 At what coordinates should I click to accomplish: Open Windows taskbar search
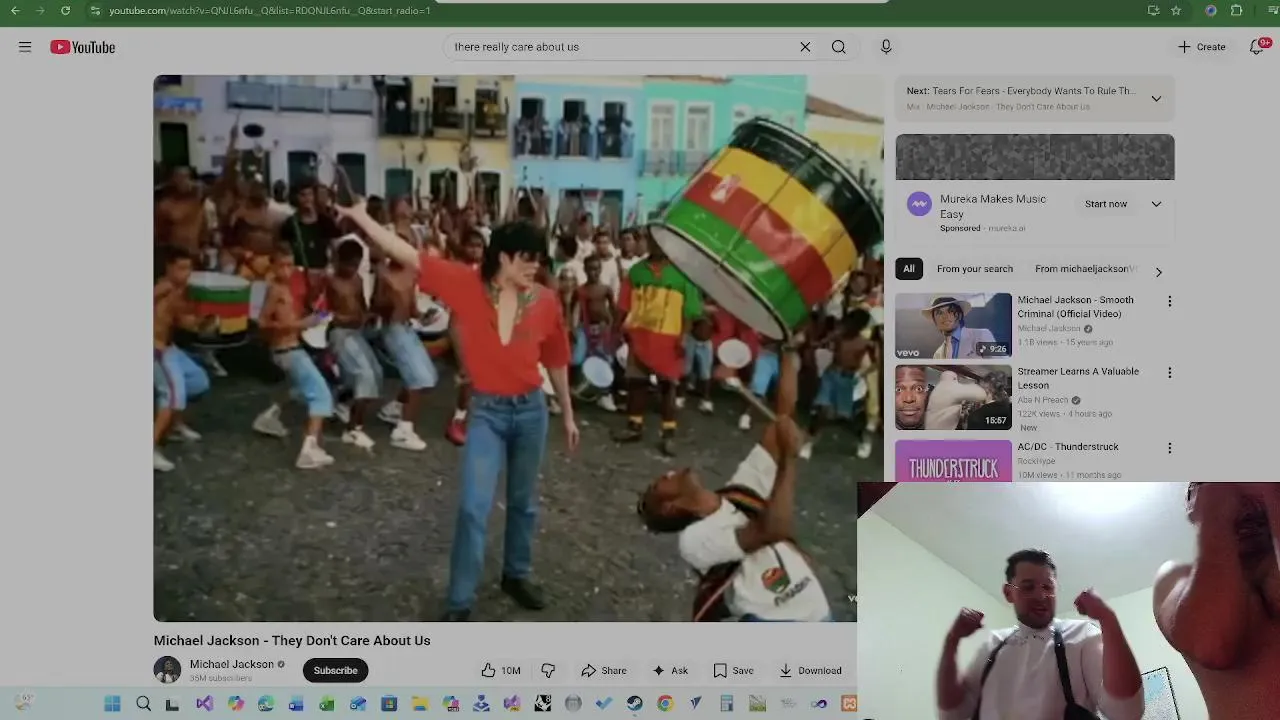[143, 704]
